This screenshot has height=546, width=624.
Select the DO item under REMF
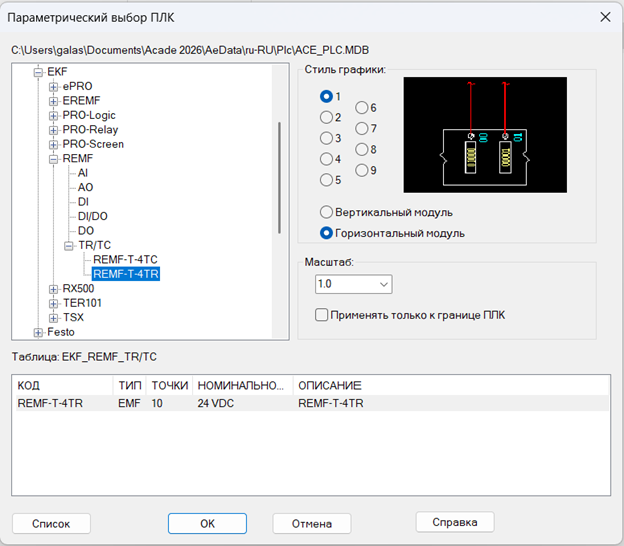(86, 231)
